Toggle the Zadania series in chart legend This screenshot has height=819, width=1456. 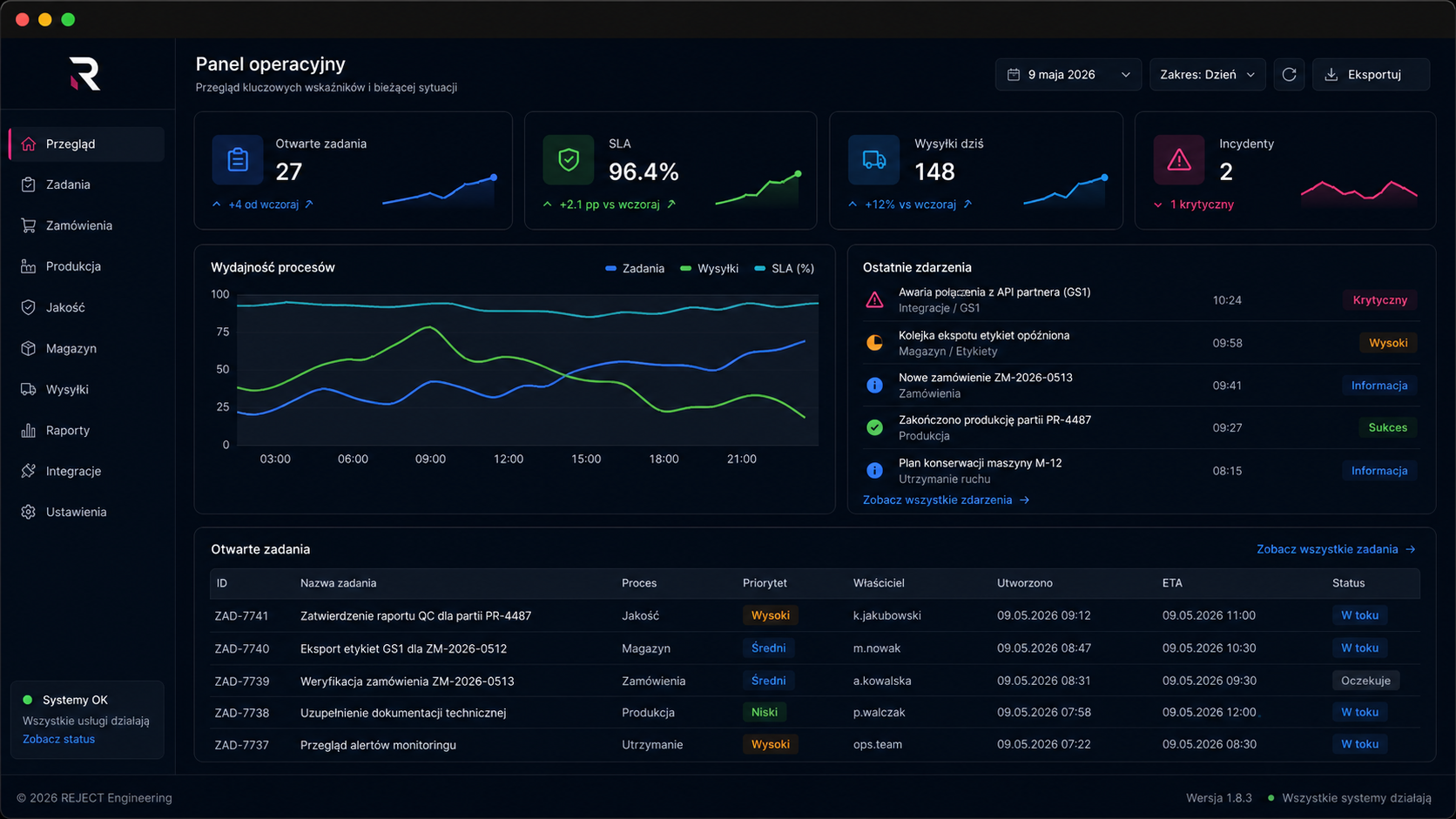coord(635,268)
